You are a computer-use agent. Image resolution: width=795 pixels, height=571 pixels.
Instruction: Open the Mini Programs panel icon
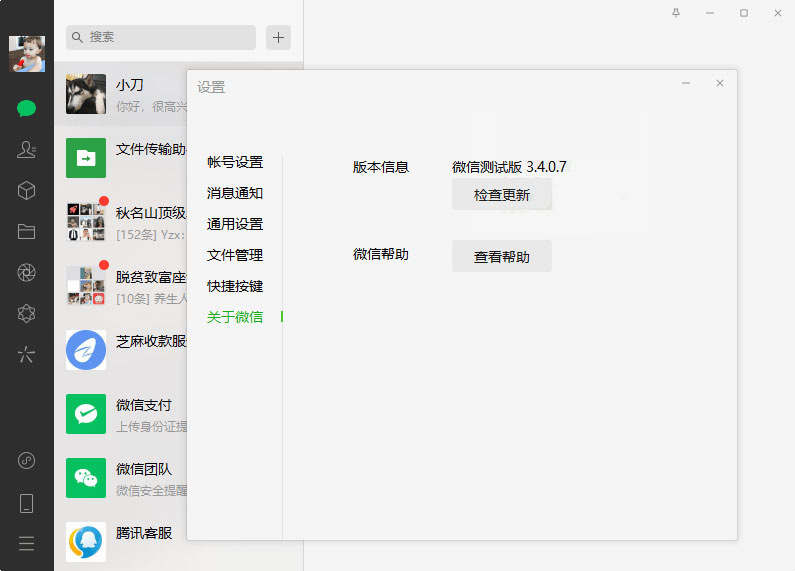coord(27,461)
